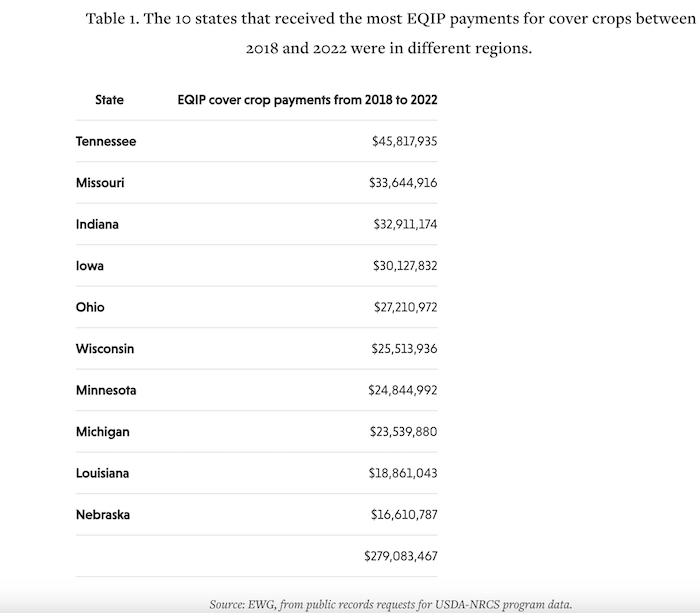Click Tennessee's $45,817,935 payment value
The image size is (700, 613).
(404, 142)
